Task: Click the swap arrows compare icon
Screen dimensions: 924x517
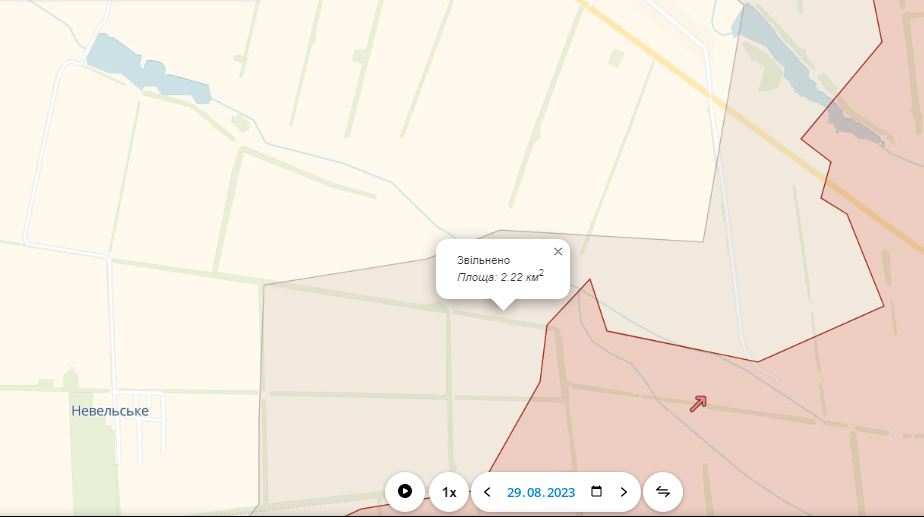Action: point(662,492)
